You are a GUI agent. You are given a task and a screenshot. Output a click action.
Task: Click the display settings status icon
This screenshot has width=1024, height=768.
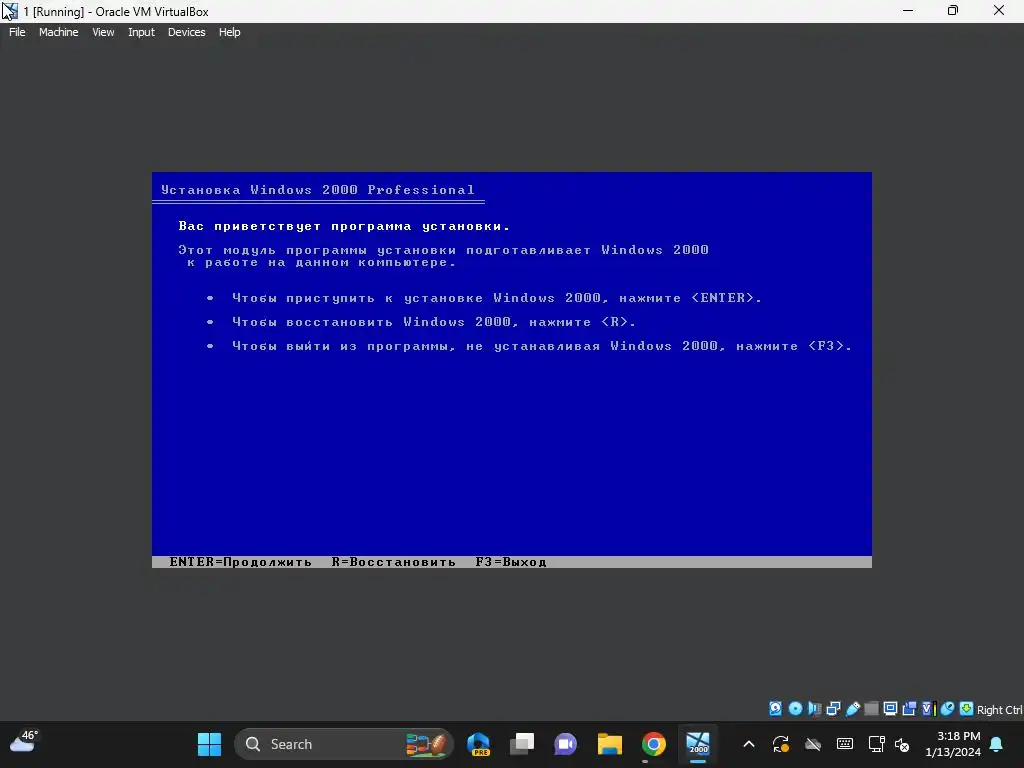890,709
